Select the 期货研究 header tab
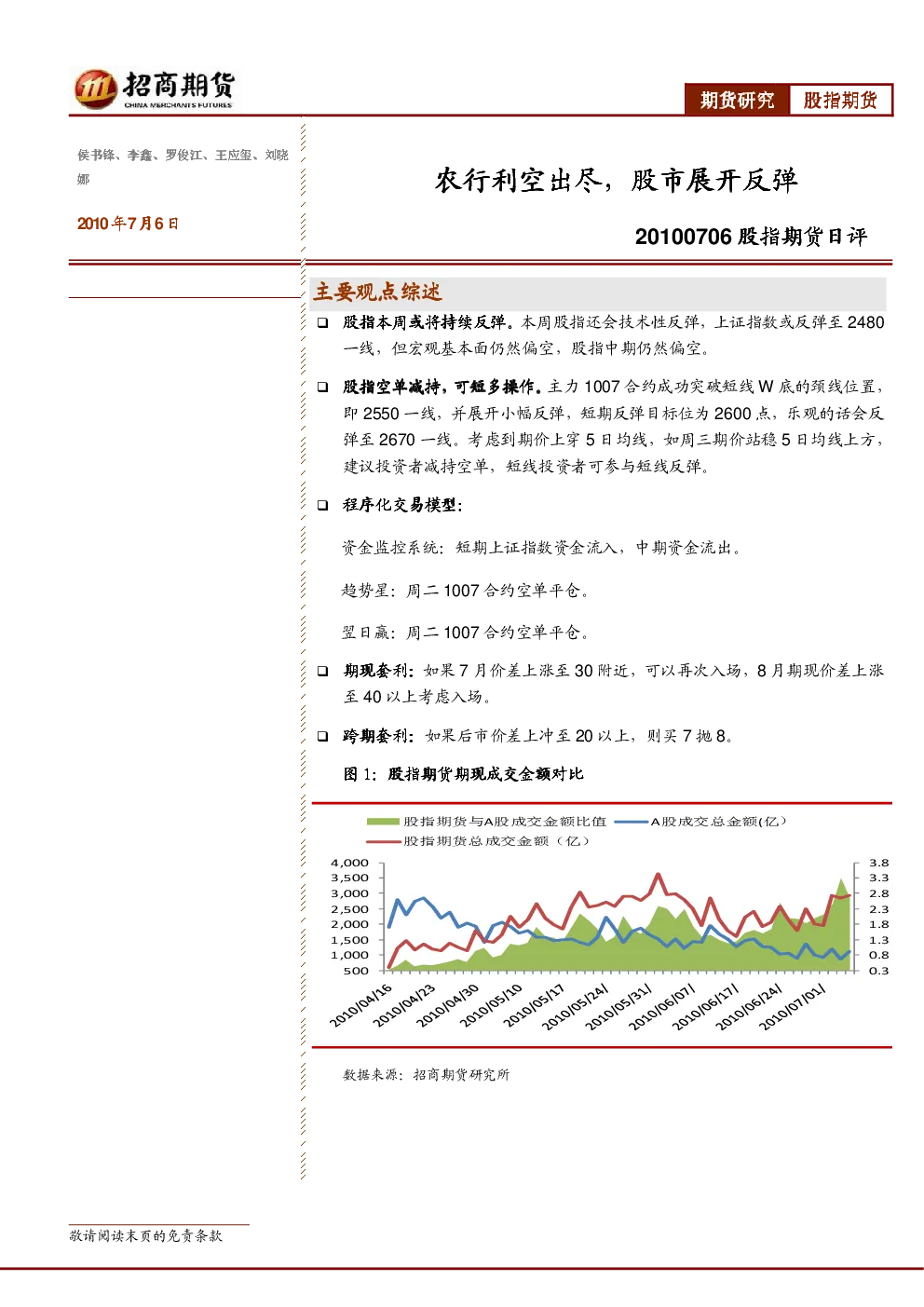The image size is (924, 1307). [738, 101]
